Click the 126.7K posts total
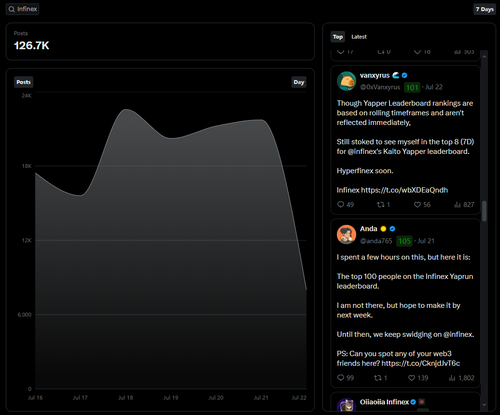 pyautogui.click(x=32, y=46)
